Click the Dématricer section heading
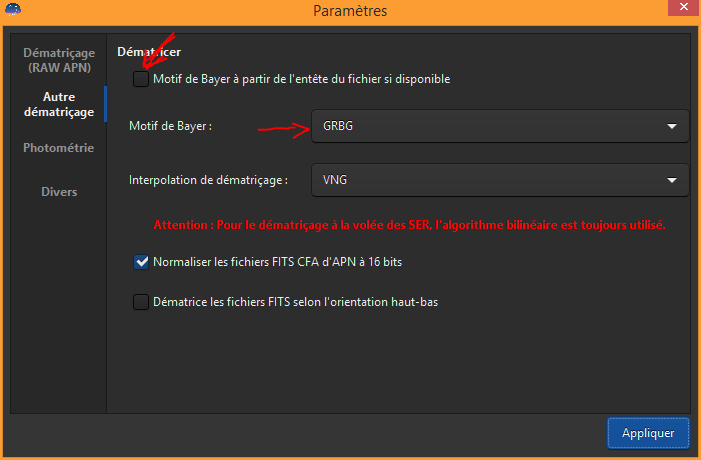The height and width of the screenshot is (460, 701). tap(149, 52)
